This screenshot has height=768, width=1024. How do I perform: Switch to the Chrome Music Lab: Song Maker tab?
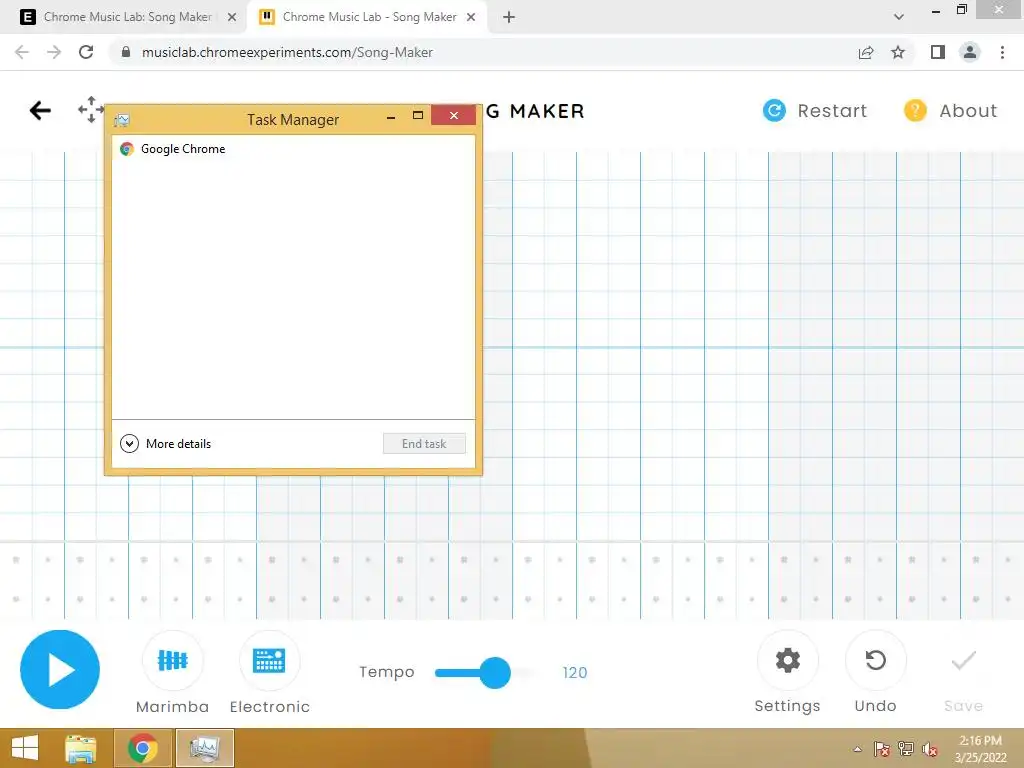pyautogui.click(x=128, y=17)
